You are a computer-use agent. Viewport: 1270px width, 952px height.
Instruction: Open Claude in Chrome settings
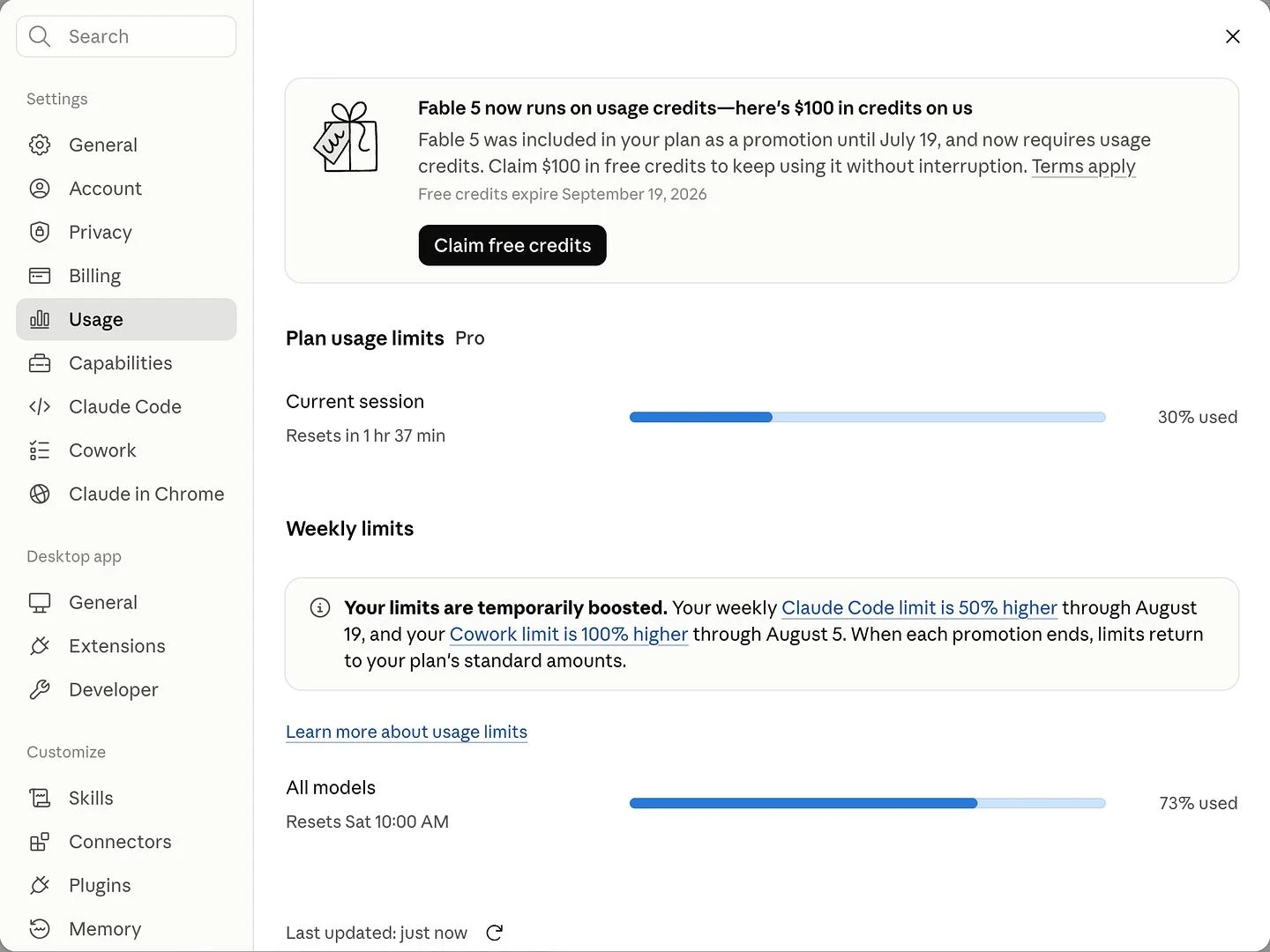coord(126,494)
